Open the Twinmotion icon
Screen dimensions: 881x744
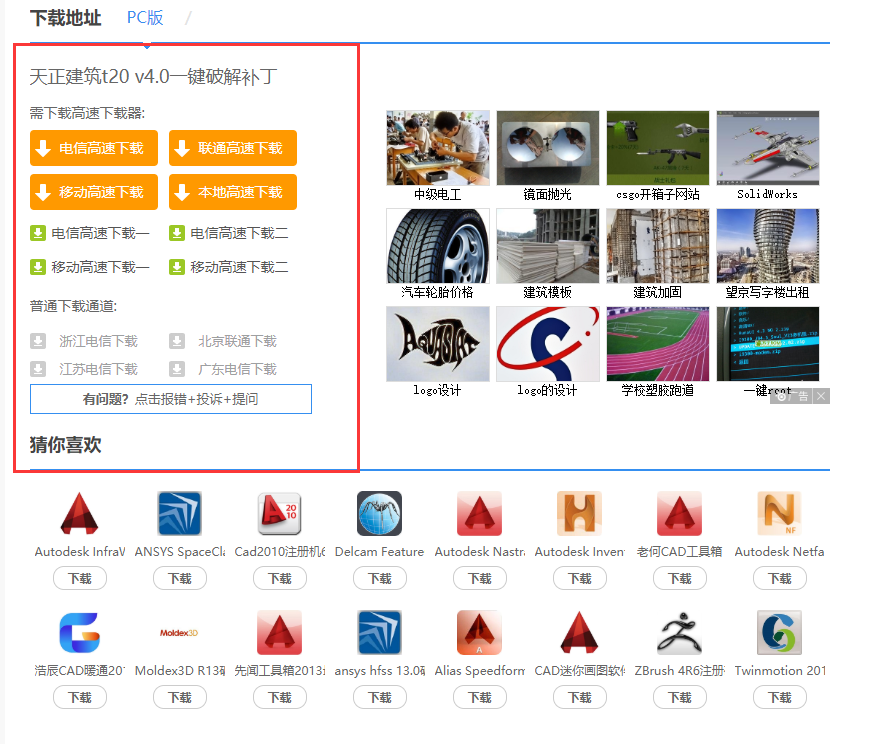[779, 633]
